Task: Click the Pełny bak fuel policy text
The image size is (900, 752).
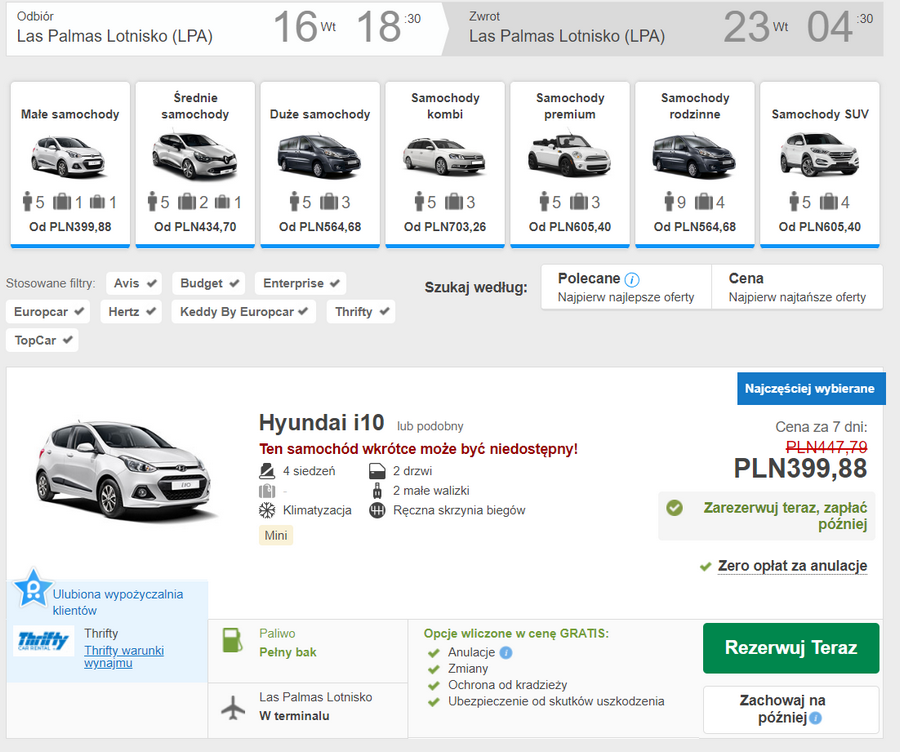Action: pyautogui.click(x=288, y=653)
